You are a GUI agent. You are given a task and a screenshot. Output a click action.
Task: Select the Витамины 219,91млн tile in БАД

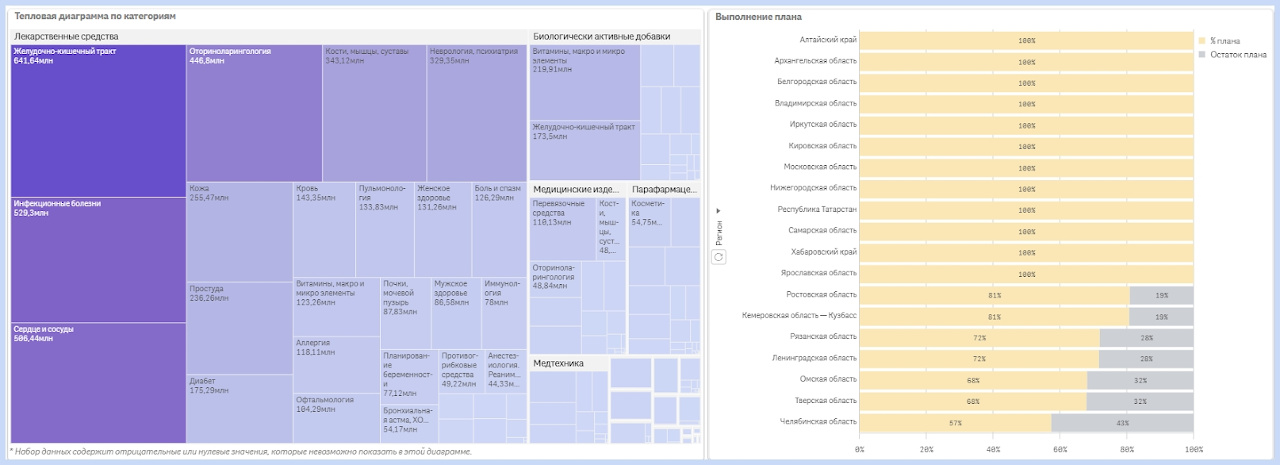click(x=585, y=82)
